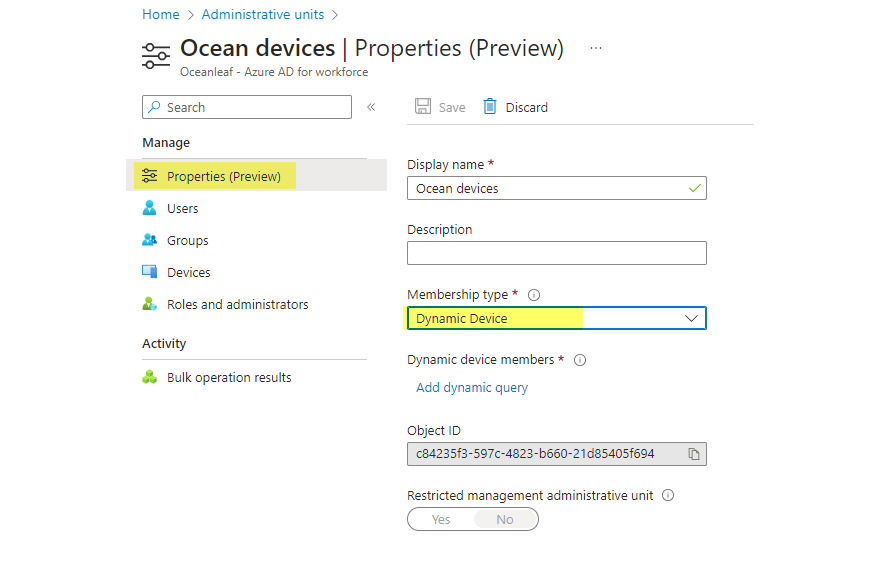Screen dimensions: 882x583
Task: Open the Membership type dropdown
Action: click(557, 319)
